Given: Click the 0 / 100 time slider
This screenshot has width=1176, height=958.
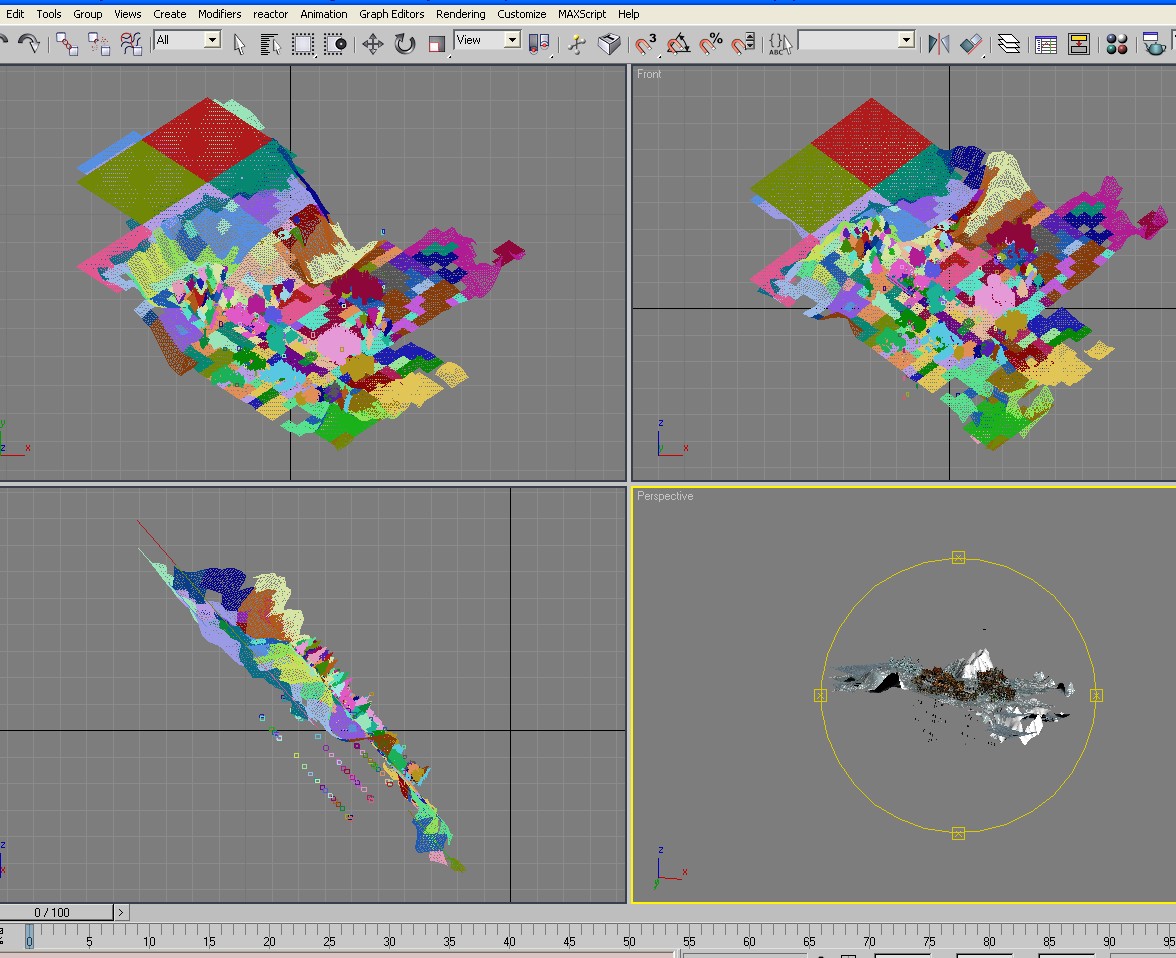Looking at the screenshot, I should coord(52,912).
